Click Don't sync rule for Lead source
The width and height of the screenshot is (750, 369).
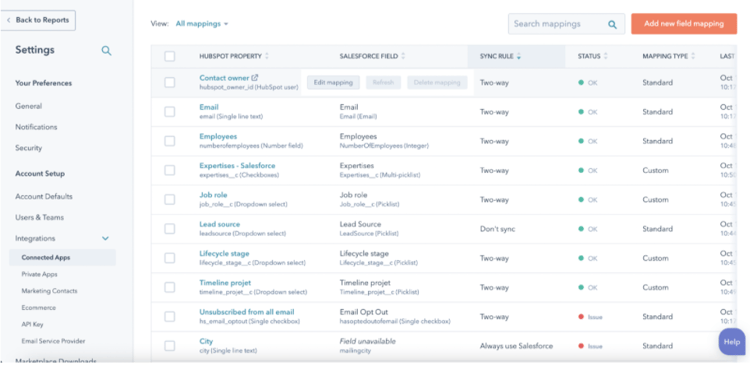tap(497, 229)
